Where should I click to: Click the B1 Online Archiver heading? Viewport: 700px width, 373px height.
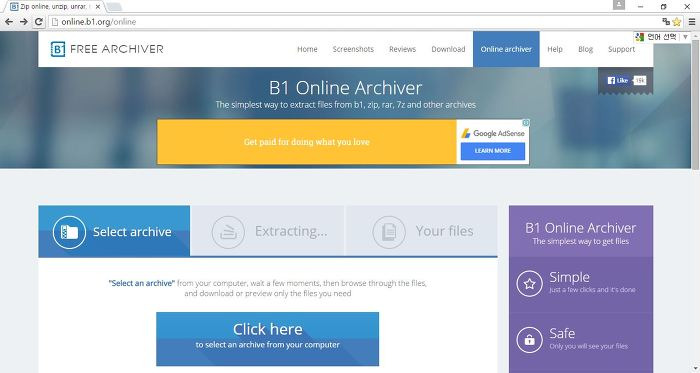346,87
